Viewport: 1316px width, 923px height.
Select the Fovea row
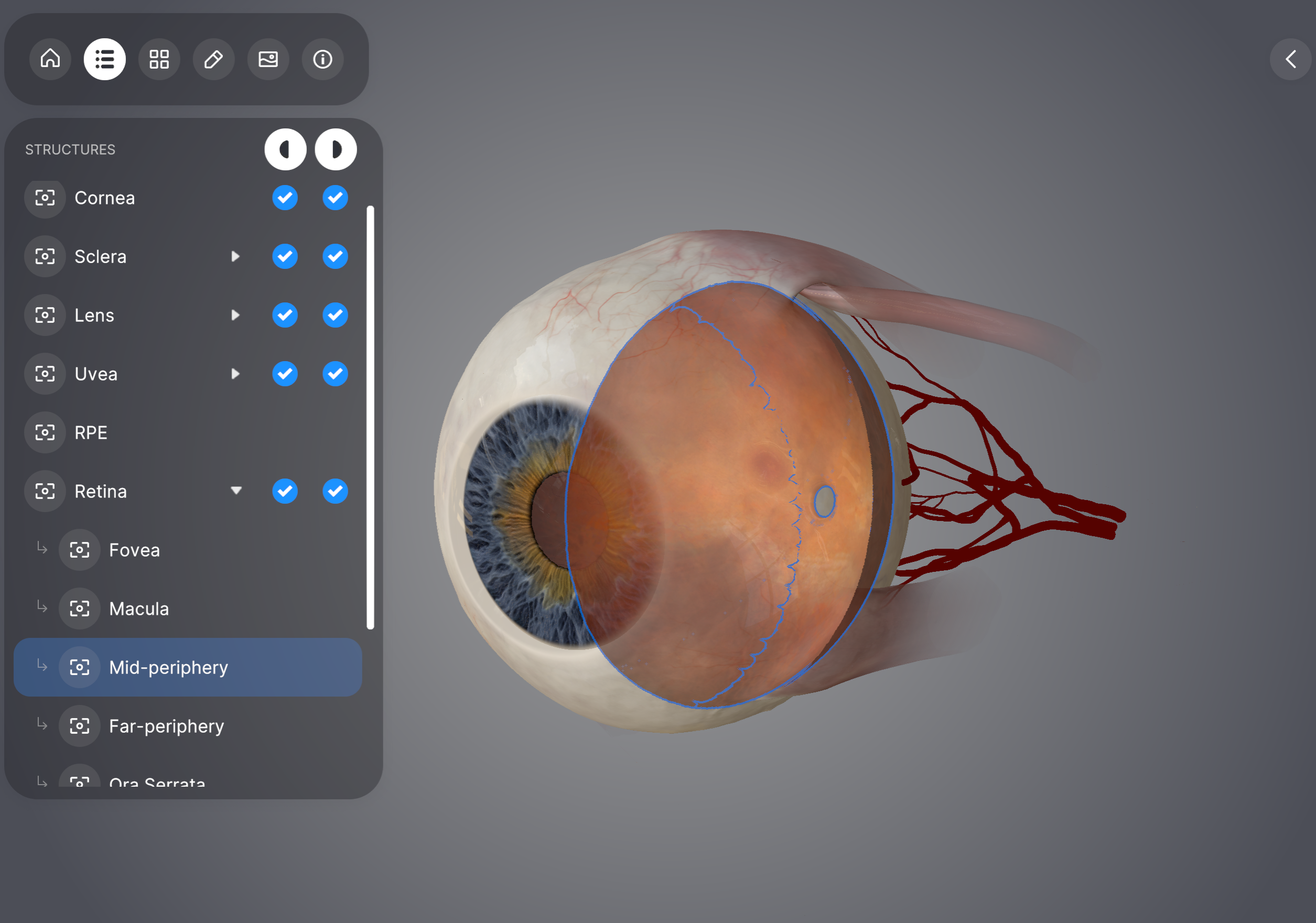point(188,550)
